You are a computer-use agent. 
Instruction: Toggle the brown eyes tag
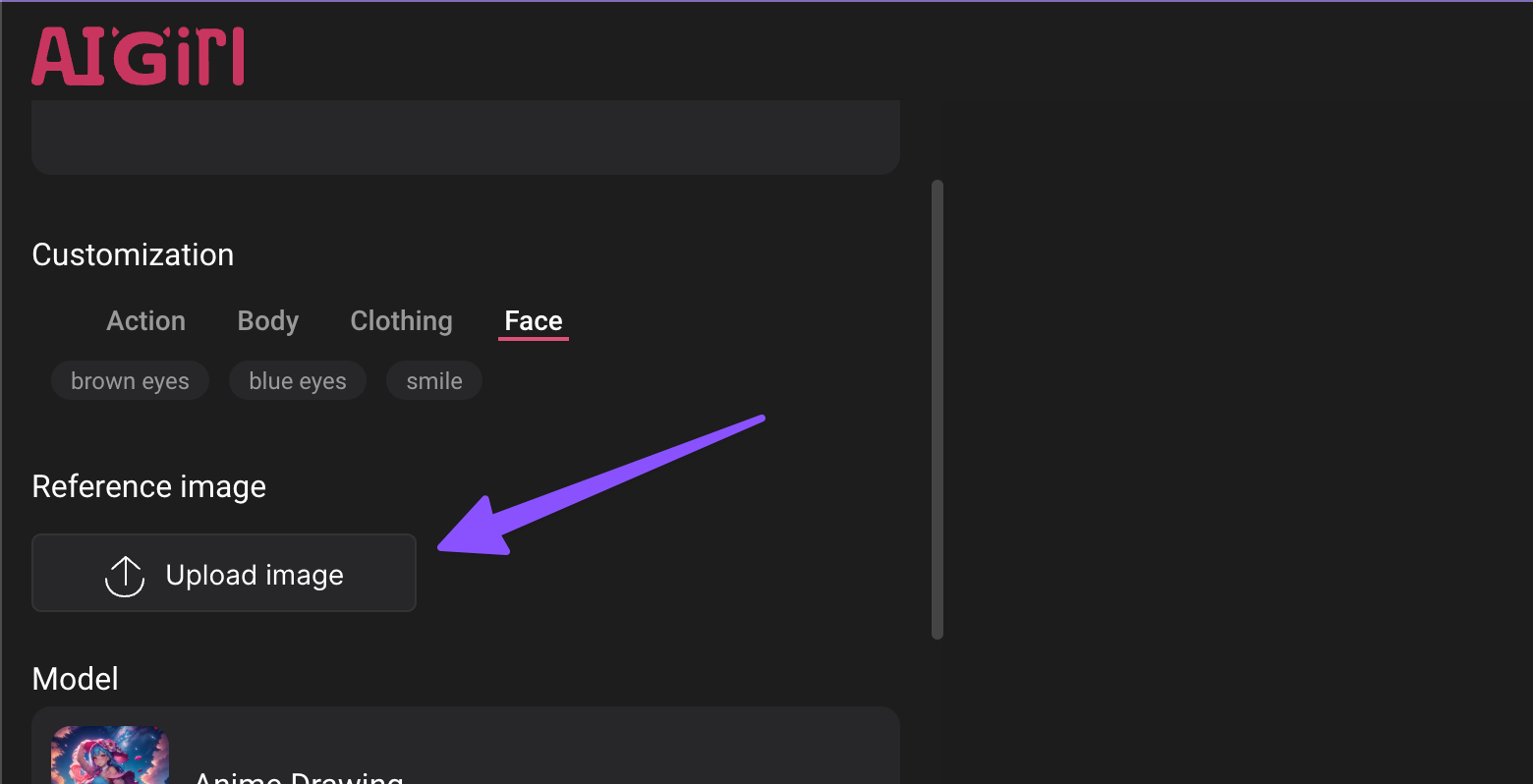click(130, 381)
